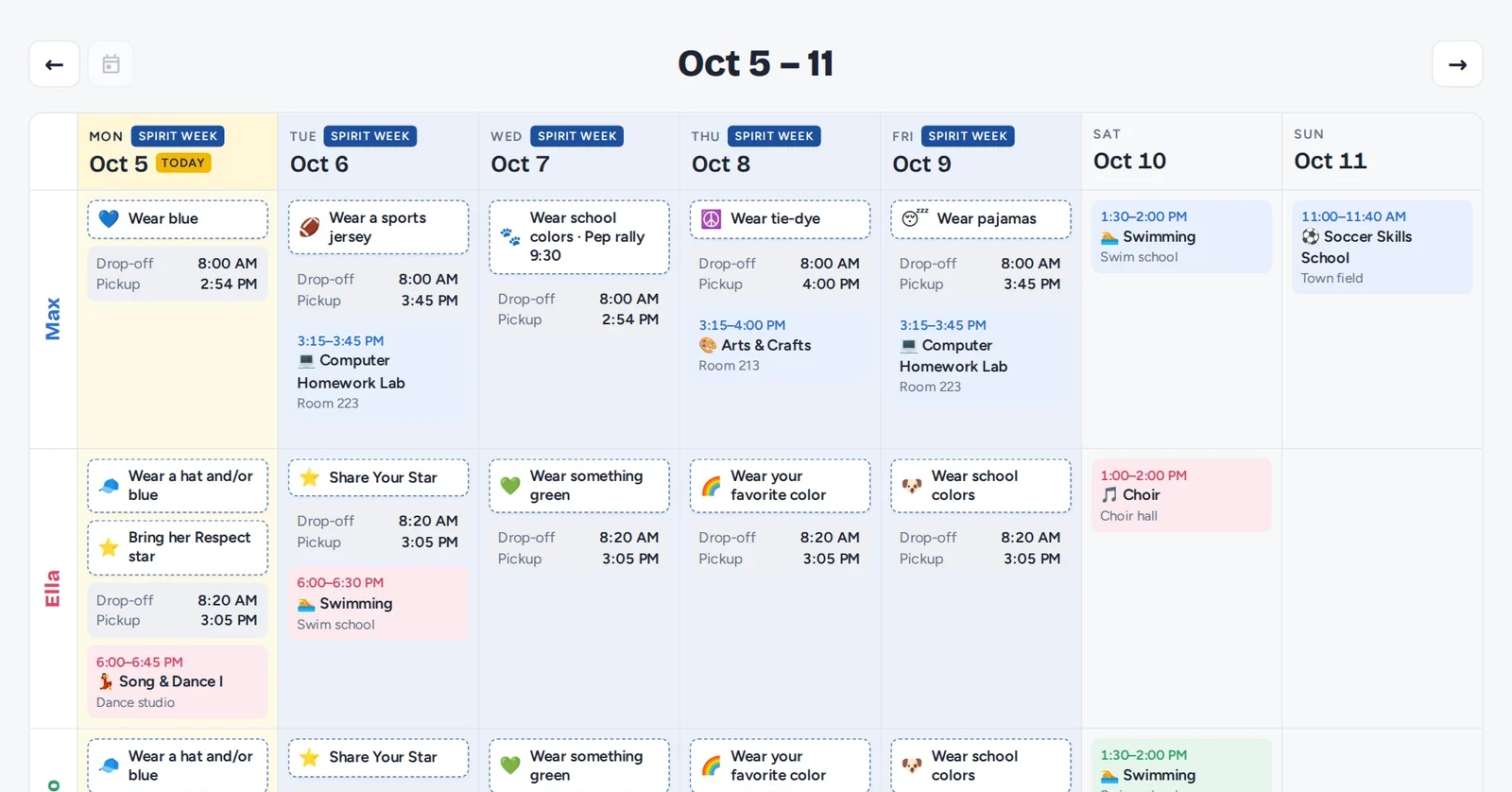Open Max's Saturday Swimming event
Image resolution: width=1512 pixels, height=792 pixels.
[1181, 236]
